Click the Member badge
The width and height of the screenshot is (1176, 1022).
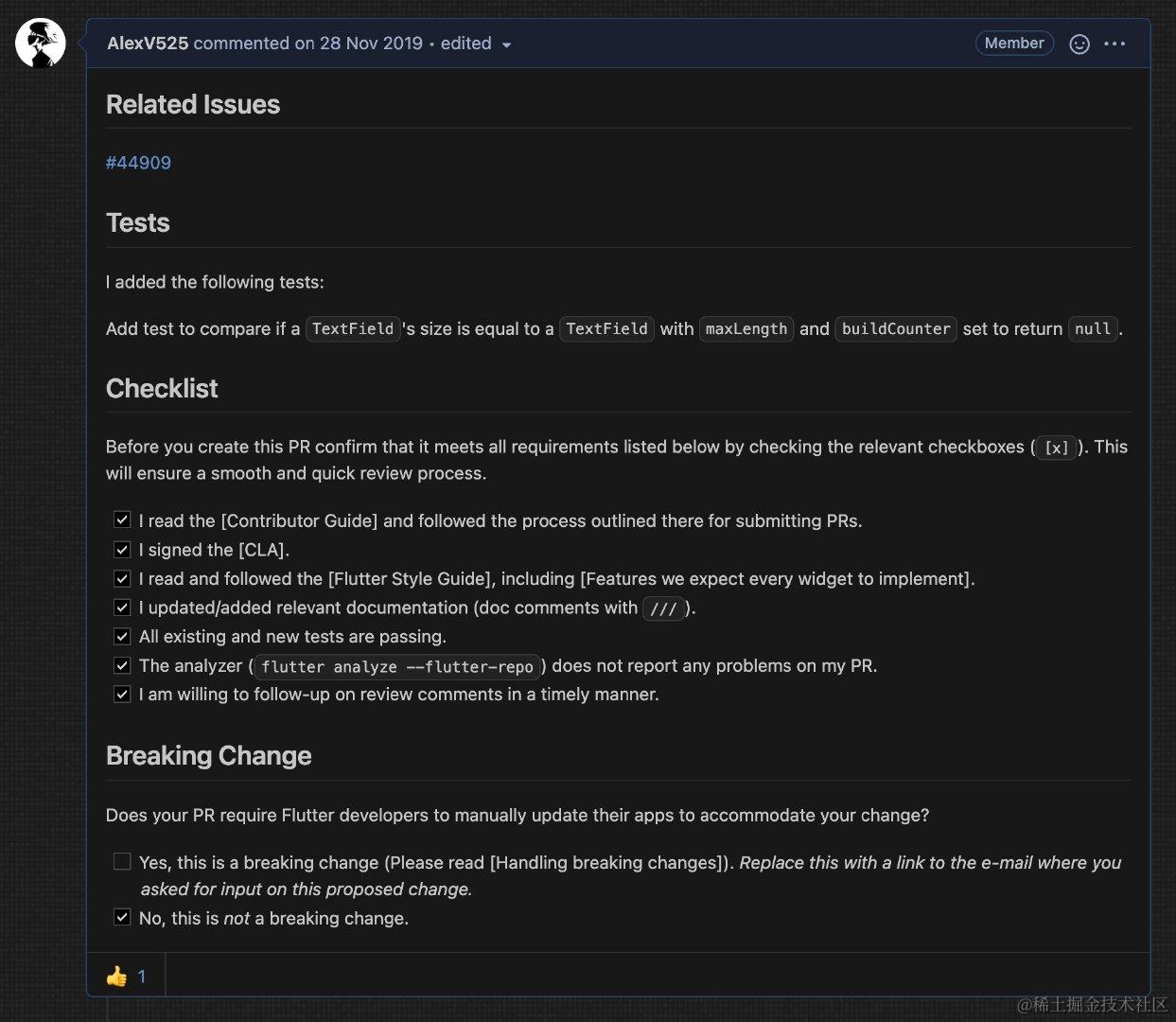(1014, 44)
